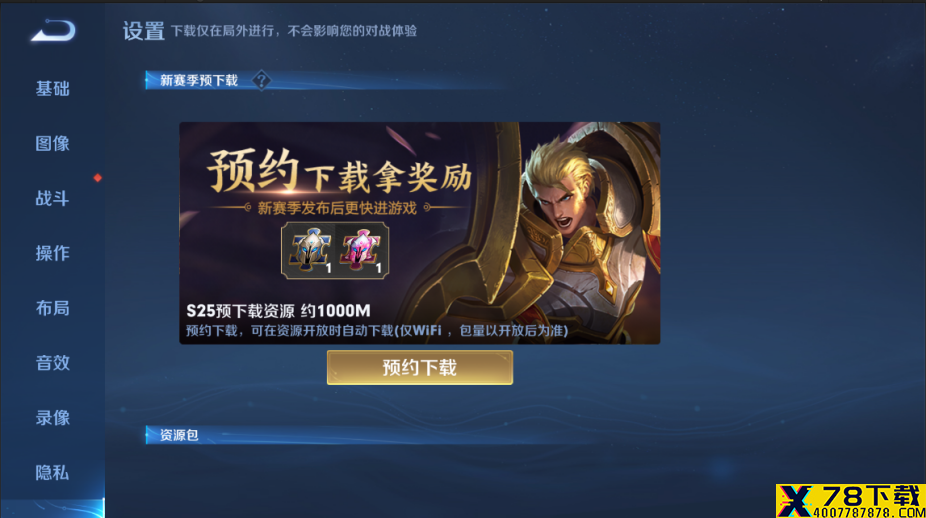Open the 基础 settings tab
The image size is (926, 518).
tap(53, 89)
